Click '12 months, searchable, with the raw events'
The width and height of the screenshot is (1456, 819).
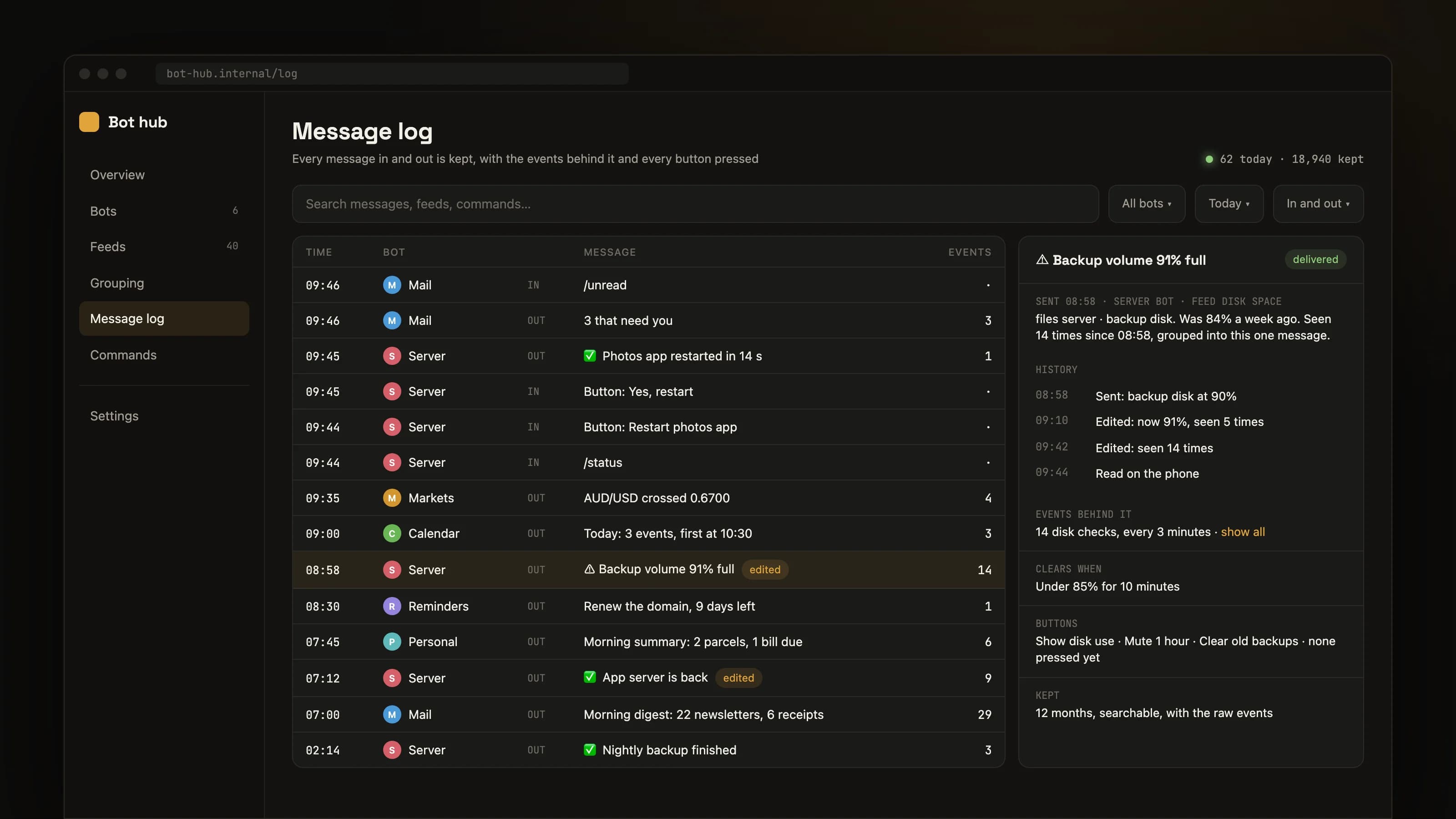[x=1153, y=713]
